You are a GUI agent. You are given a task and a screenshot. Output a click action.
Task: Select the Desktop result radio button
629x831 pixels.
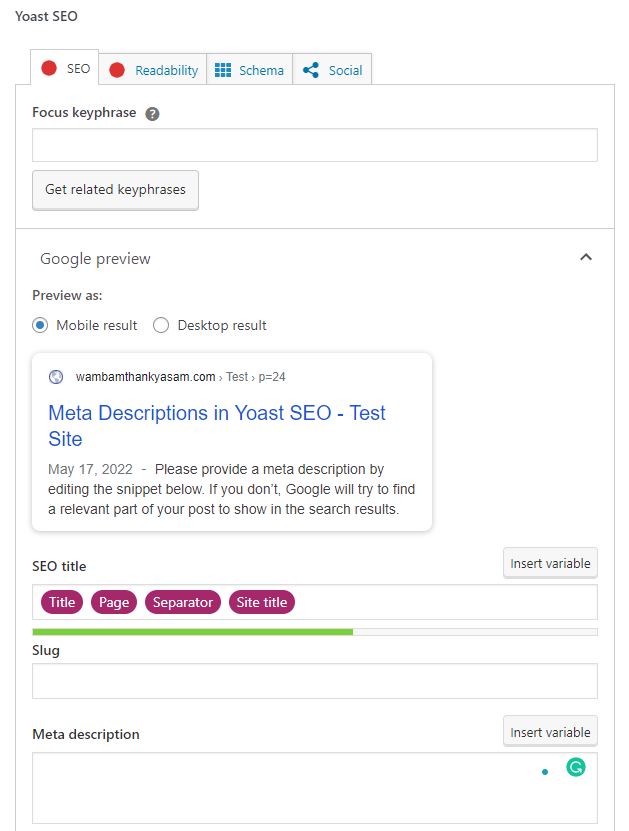[x=161, y=325]
